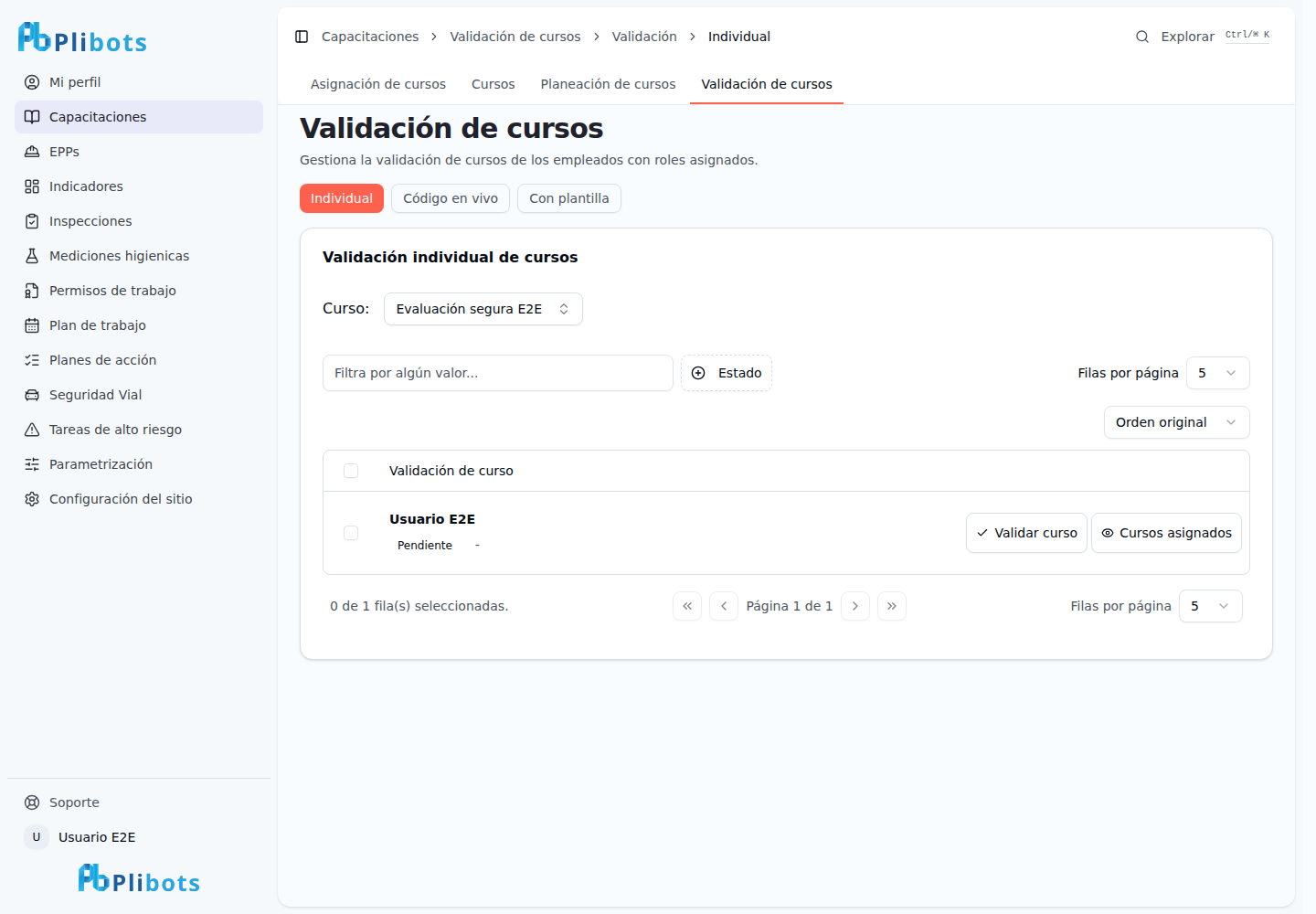Open top Filas por página dropdown
This screenshot has width=1316, height=914.
[x=1218, y=373]
